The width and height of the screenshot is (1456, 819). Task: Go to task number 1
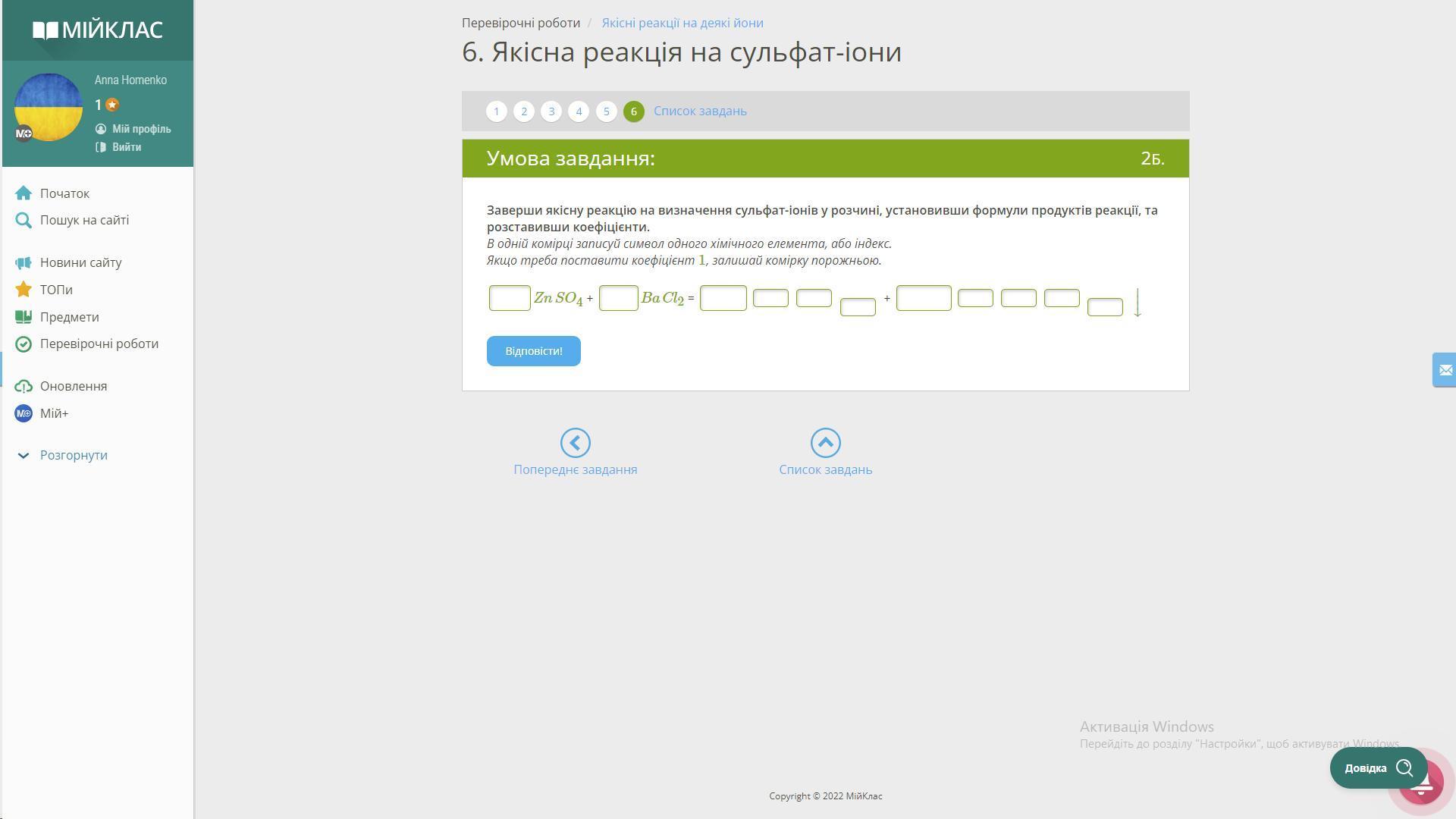tap(497, 111)
